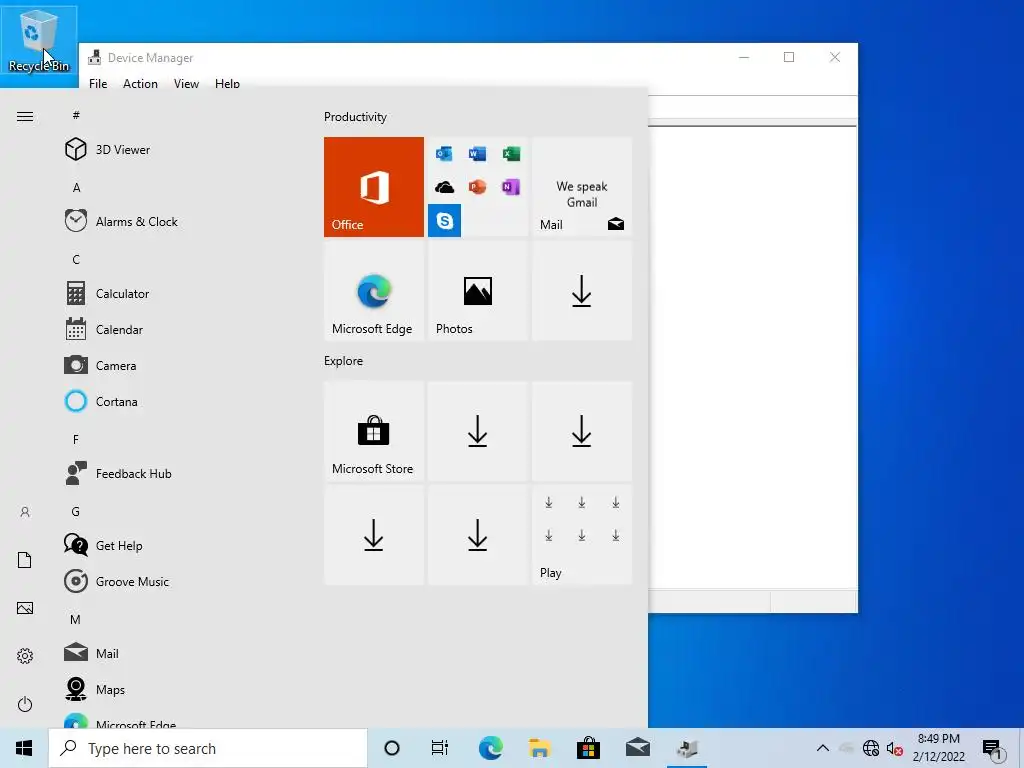Launch OneNote from the Office tile group
The height and width of the screenshot is (768, 1024).
point(511,187)
